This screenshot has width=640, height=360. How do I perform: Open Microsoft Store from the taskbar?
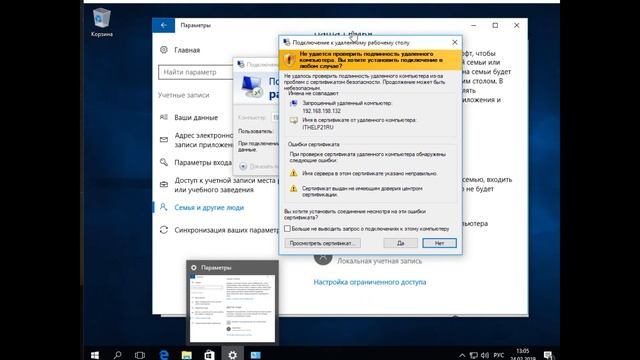click(209, 355)
